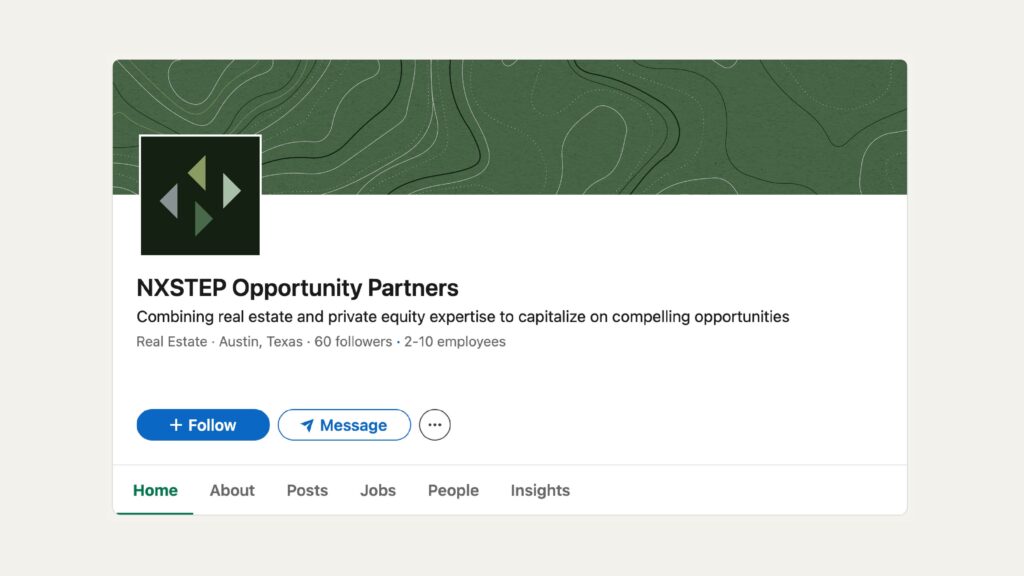Click the company tagline description text
This screenshot has height=576, width=1024.
click(x=462, y=317)
